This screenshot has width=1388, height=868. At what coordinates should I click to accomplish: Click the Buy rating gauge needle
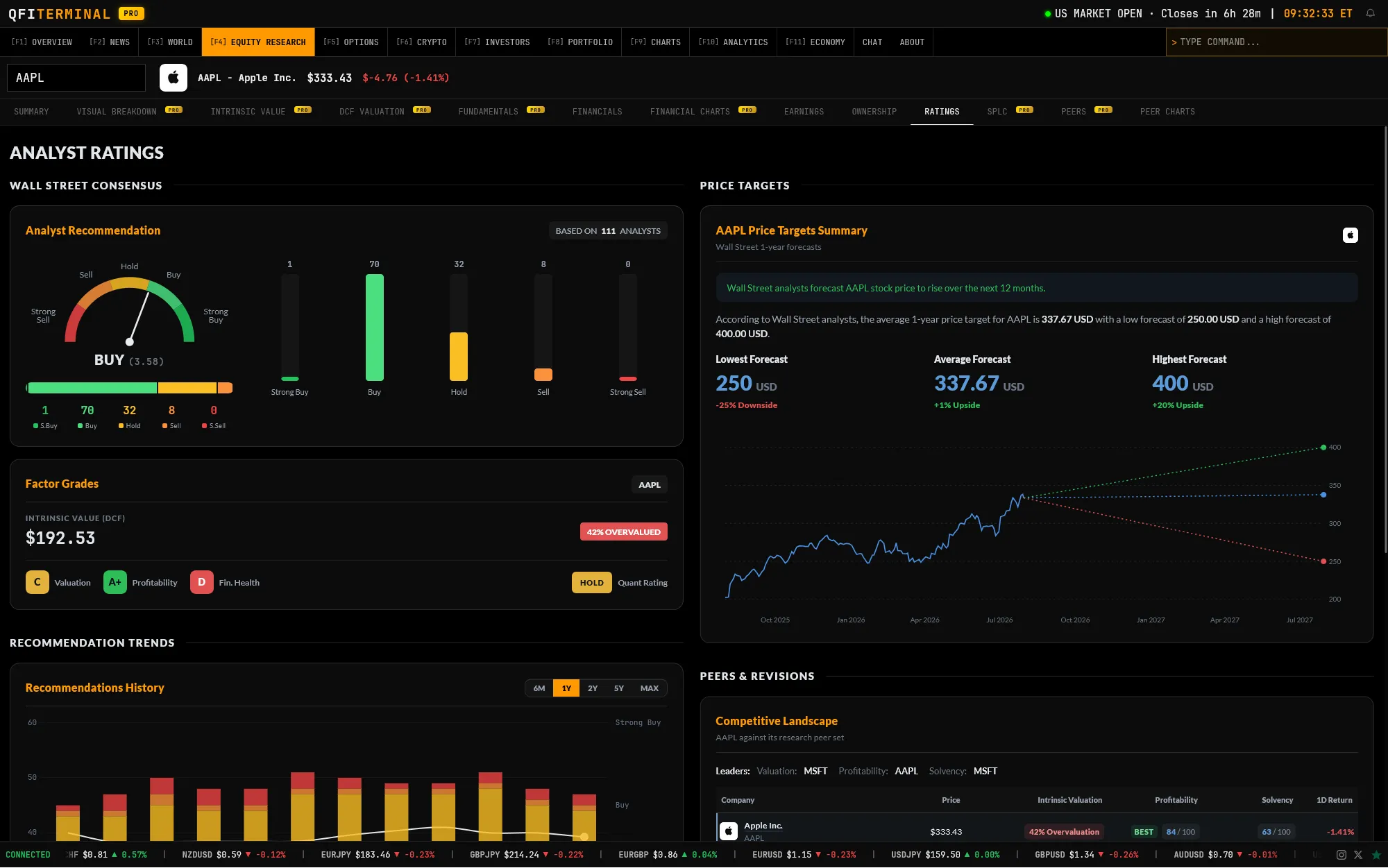[139, 317]
